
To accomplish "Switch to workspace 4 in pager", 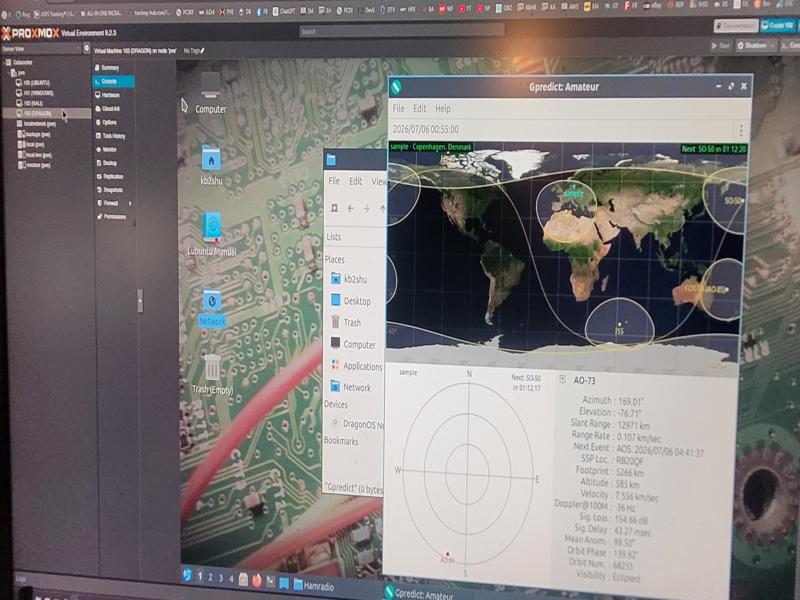I will [x=231, y=579].
